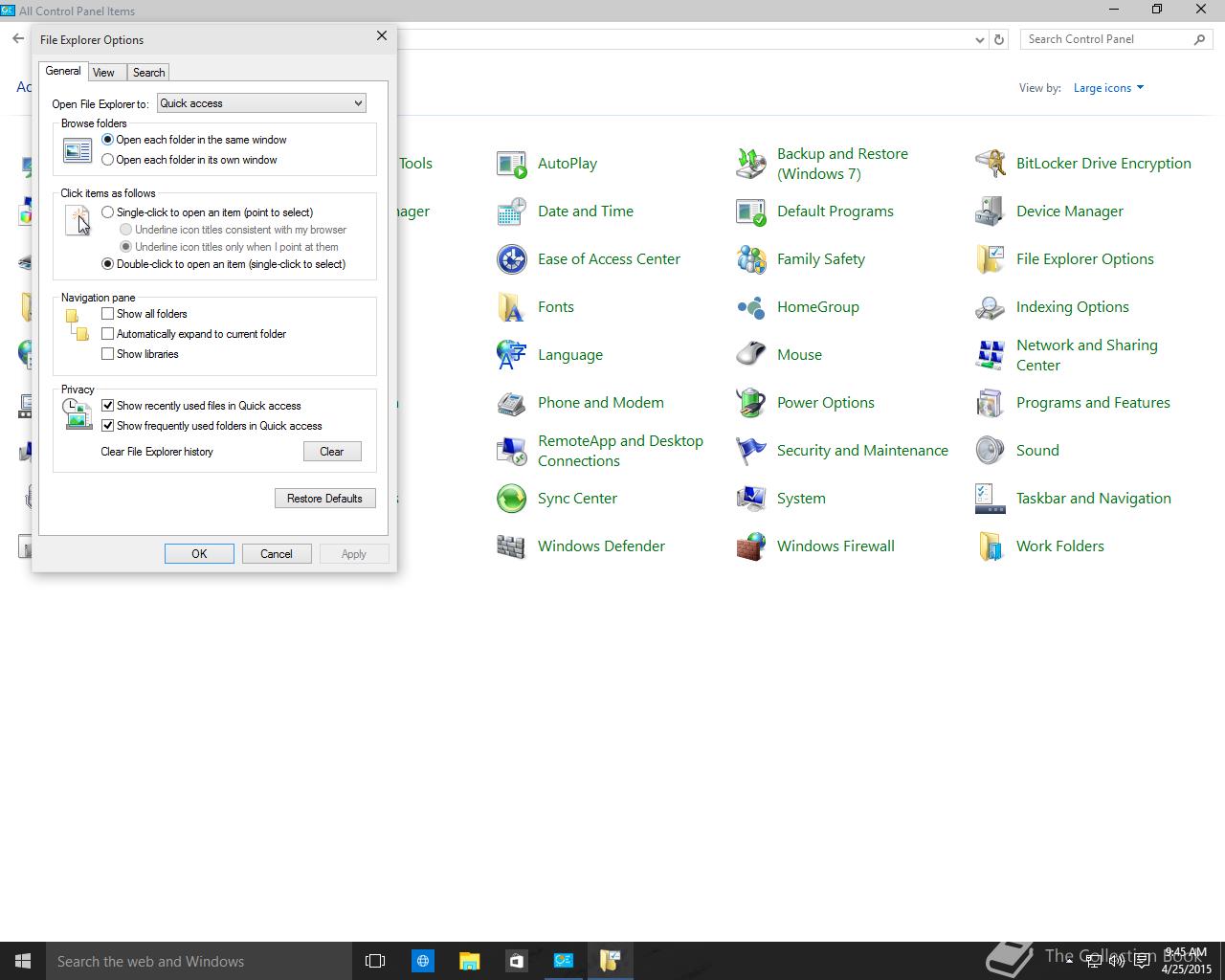Open the Action Center tray icon

click(1142, 961)
